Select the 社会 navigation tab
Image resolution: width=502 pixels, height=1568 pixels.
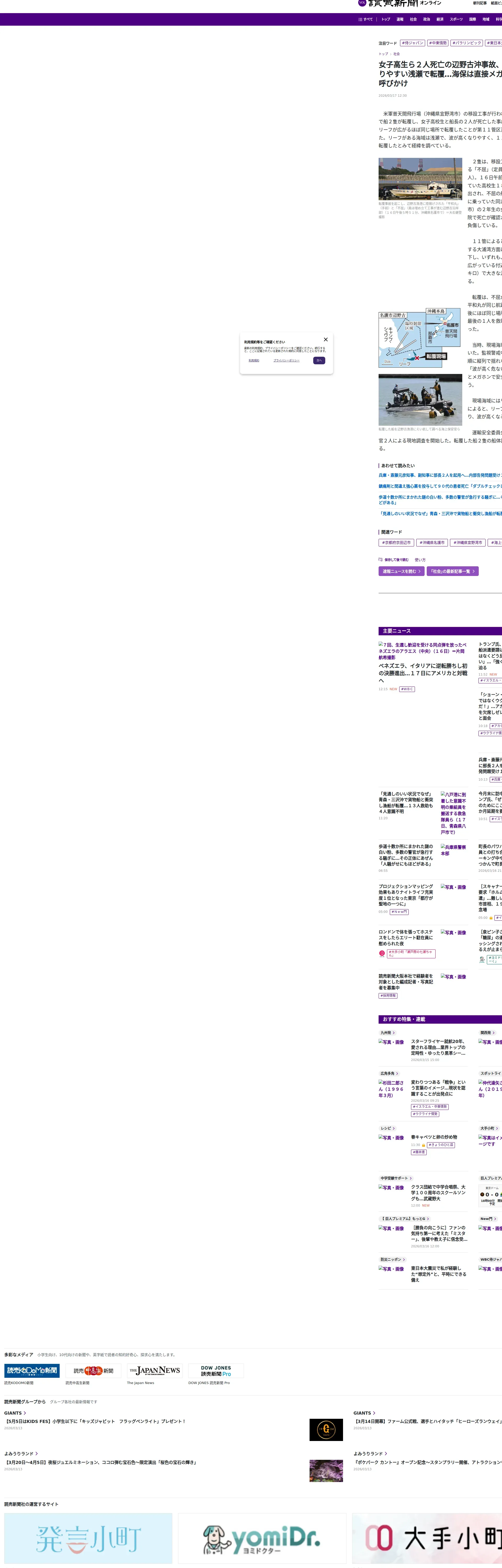pos(413,20)
